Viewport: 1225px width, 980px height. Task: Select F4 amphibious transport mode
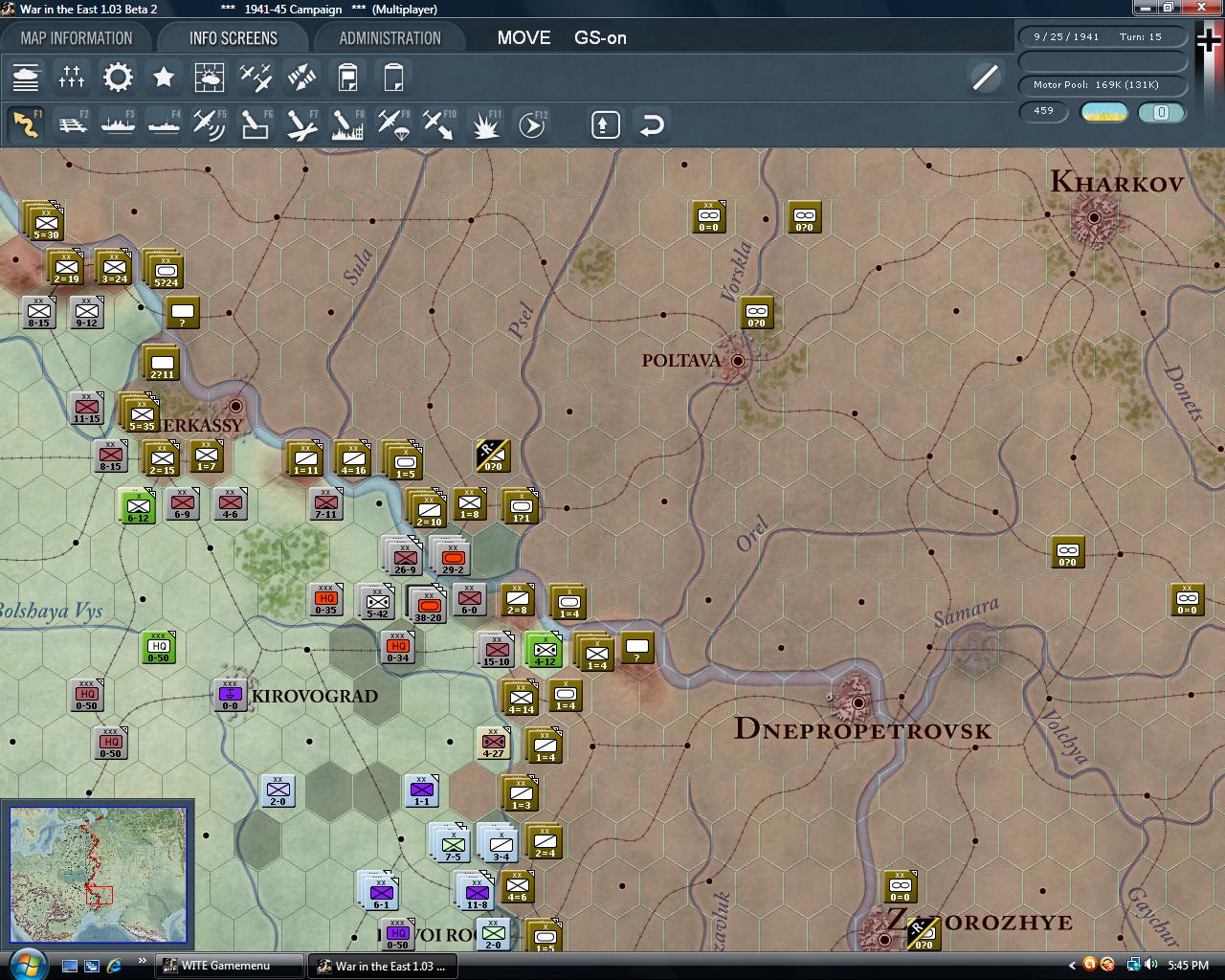pyautogui.click(x=164, y=124)
